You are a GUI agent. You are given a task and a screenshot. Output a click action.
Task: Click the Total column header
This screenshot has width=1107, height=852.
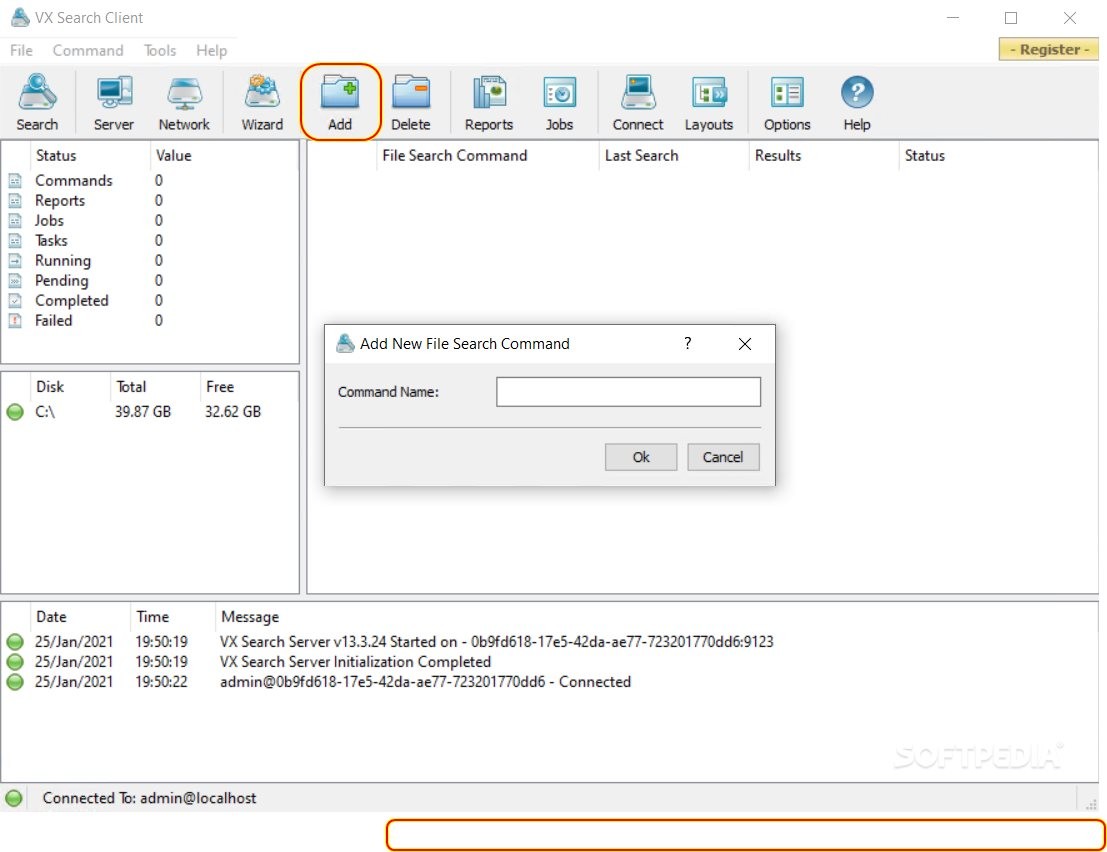tap(131, 387)
